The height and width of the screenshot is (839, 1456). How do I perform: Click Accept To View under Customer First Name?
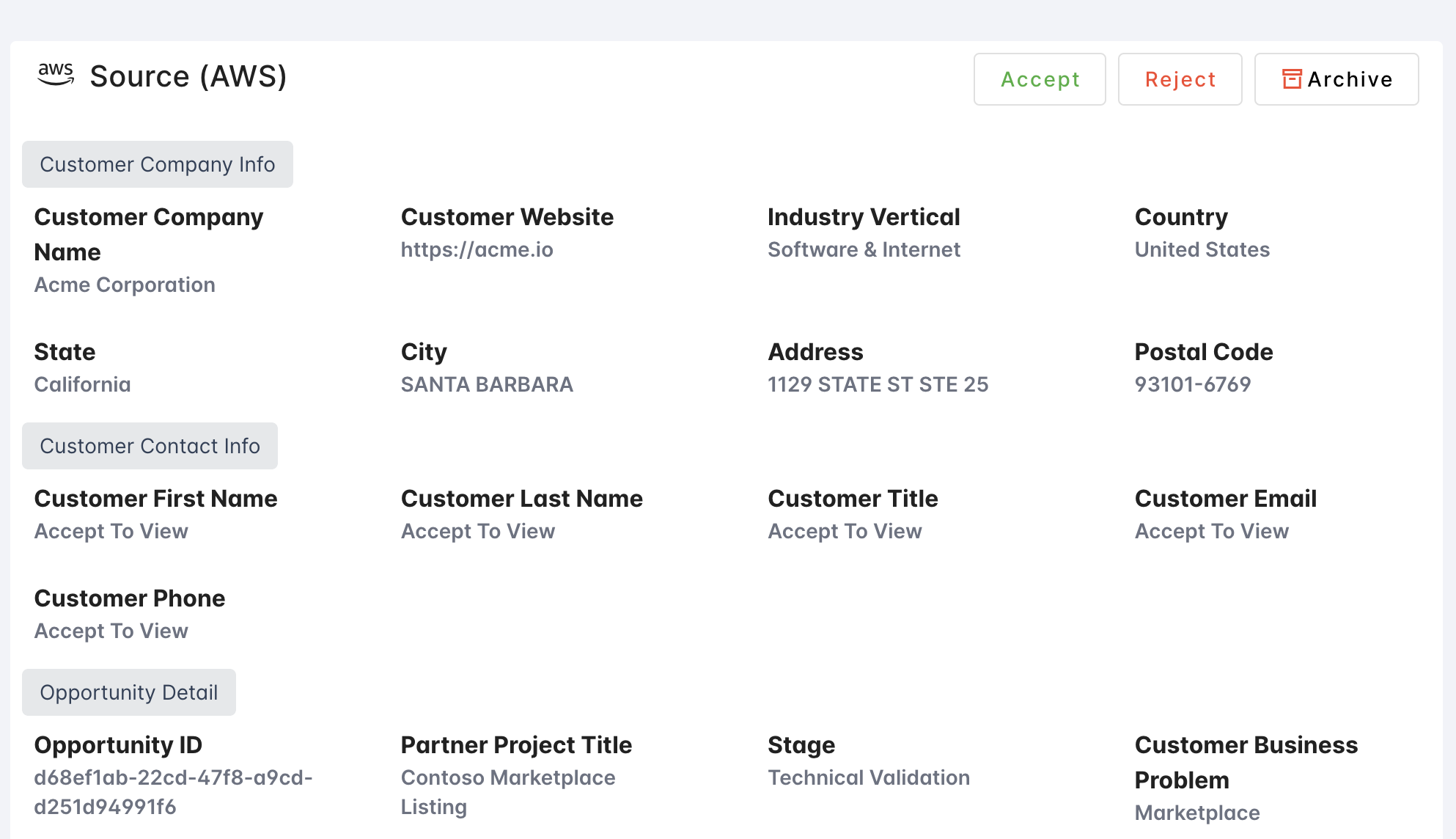point(111,531)
